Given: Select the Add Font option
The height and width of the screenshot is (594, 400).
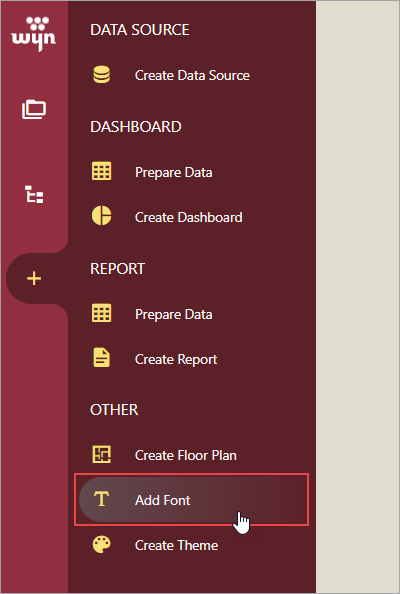Looking at the screenshot, I should point(192,500).
